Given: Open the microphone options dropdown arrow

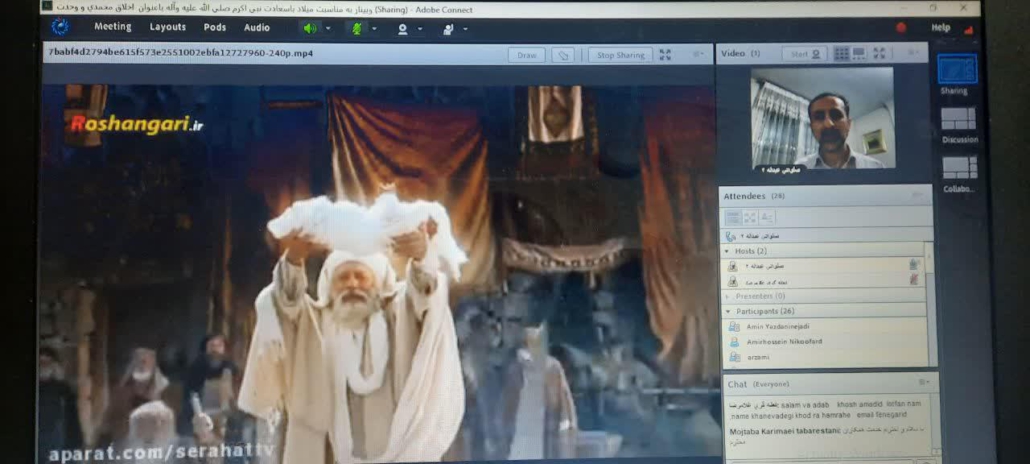Looking at the screenshot, I should coord(374,28).
